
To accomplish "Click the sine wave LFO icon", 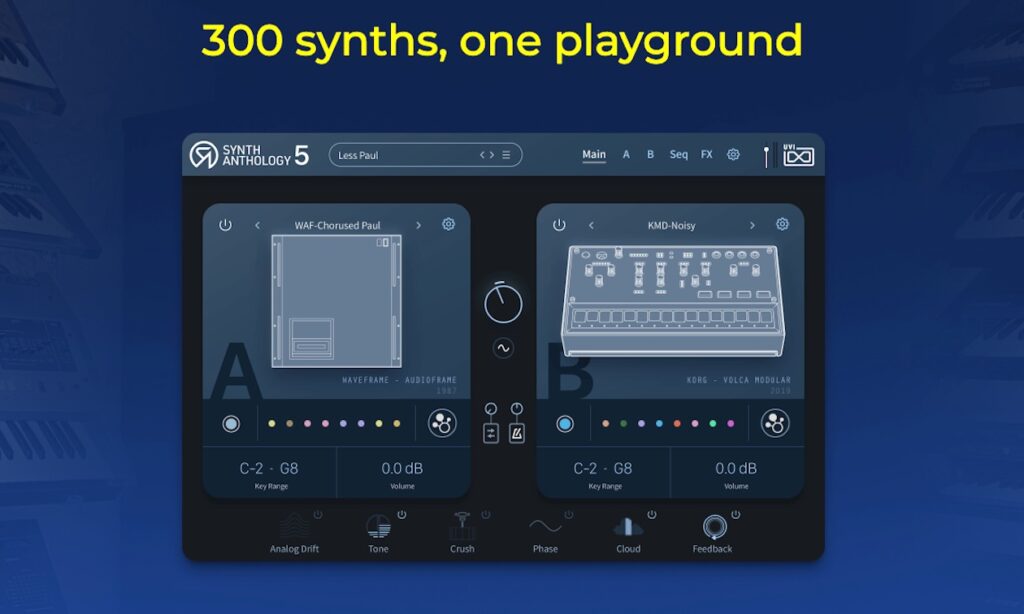I will tap(503, 348).
